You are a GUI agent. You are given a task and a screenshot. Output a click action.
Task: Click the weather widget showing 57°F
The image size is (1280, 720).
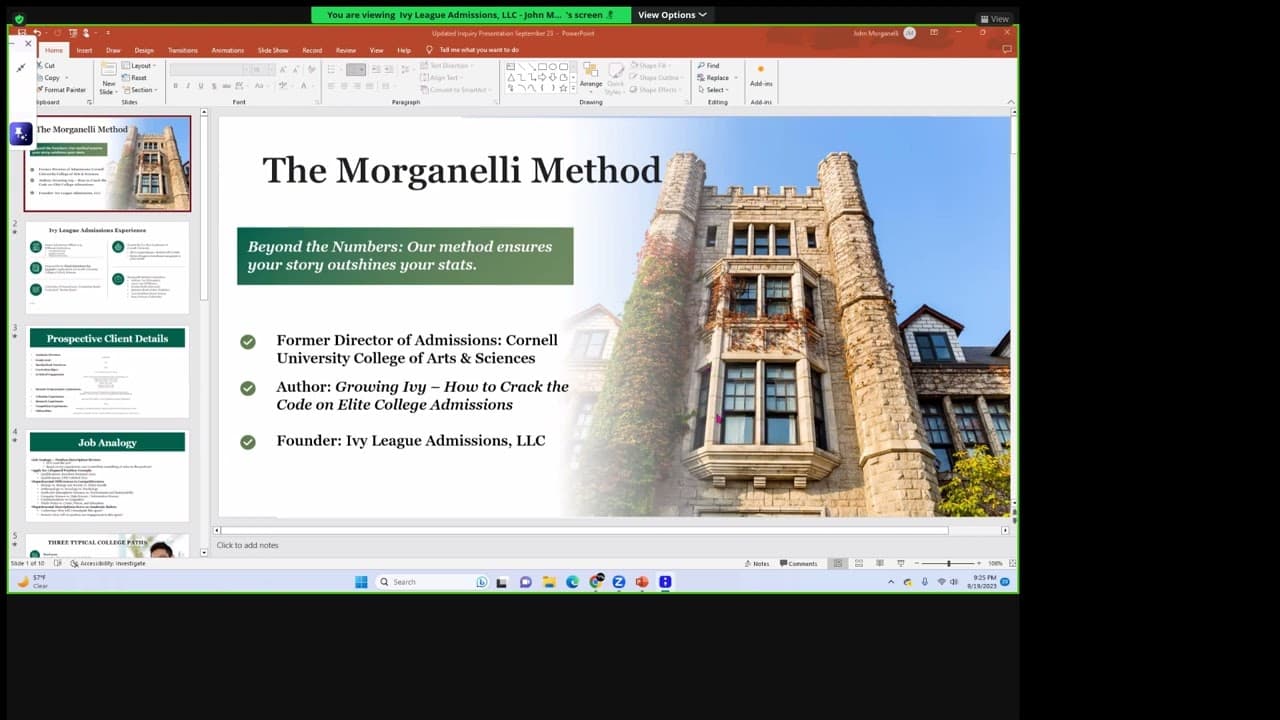[x=33, y=582]
